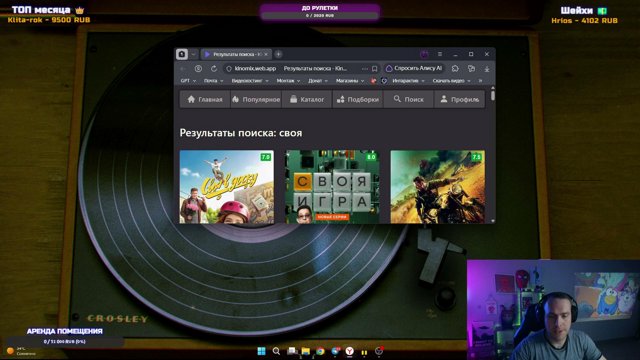Open the yellow icon after Yandex on the taskbar
This screenshot has width=640, height=360.
coord(364,351)
